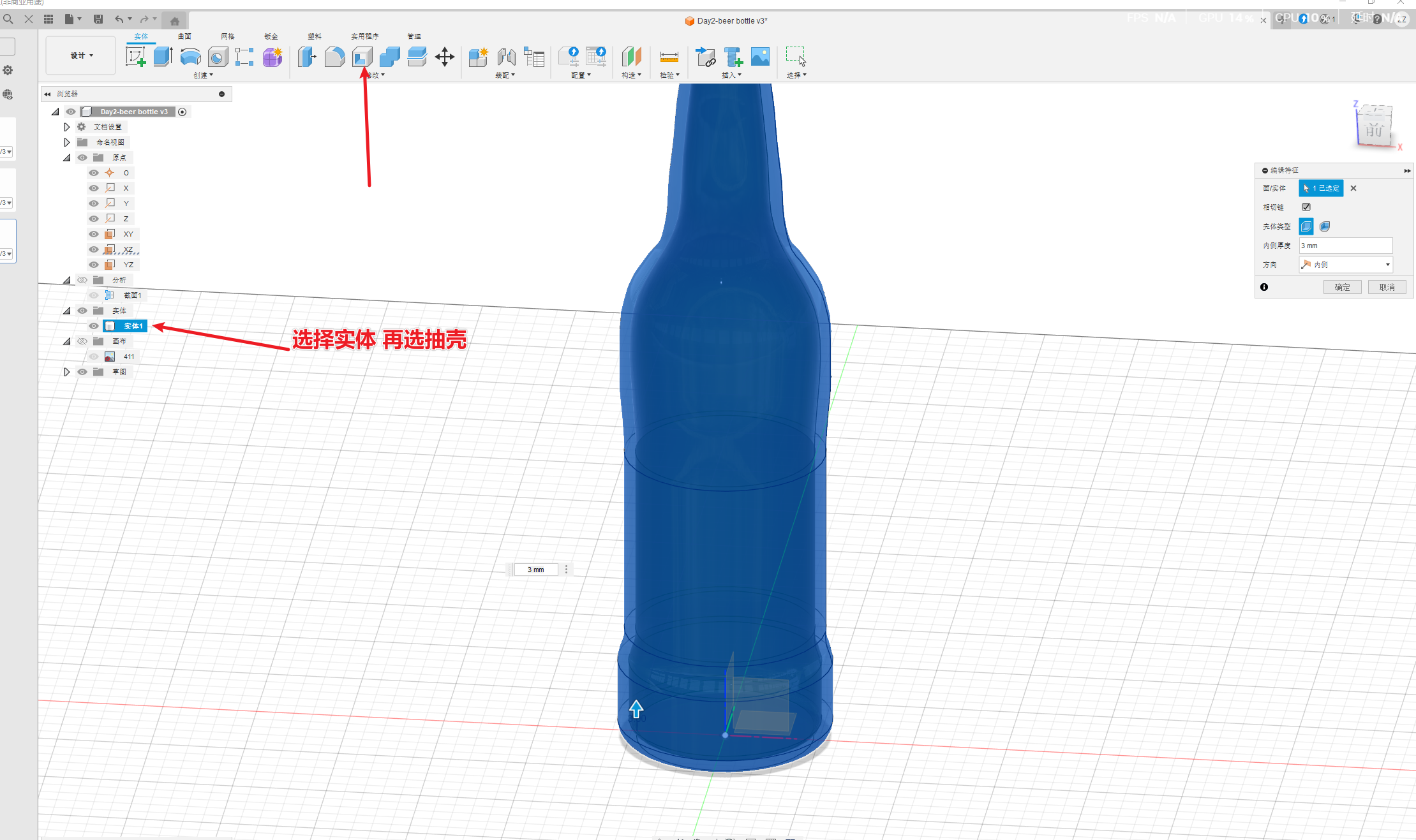The width and height of the screenshot is (1416, 840).
Task: Click the Shell tool icon
Action: (x=362, y=57)
